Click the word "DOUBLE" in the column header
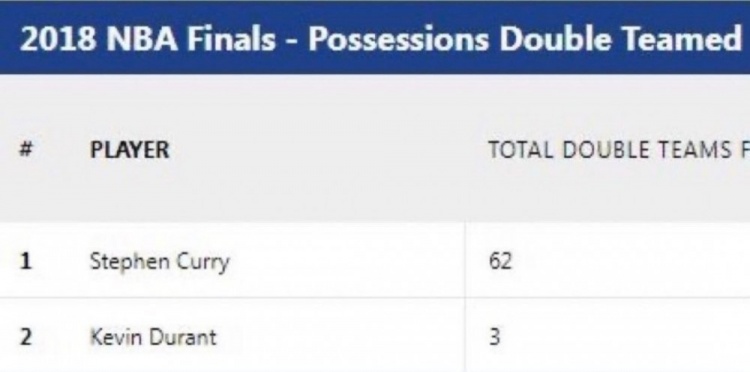 tap(604, 150)
